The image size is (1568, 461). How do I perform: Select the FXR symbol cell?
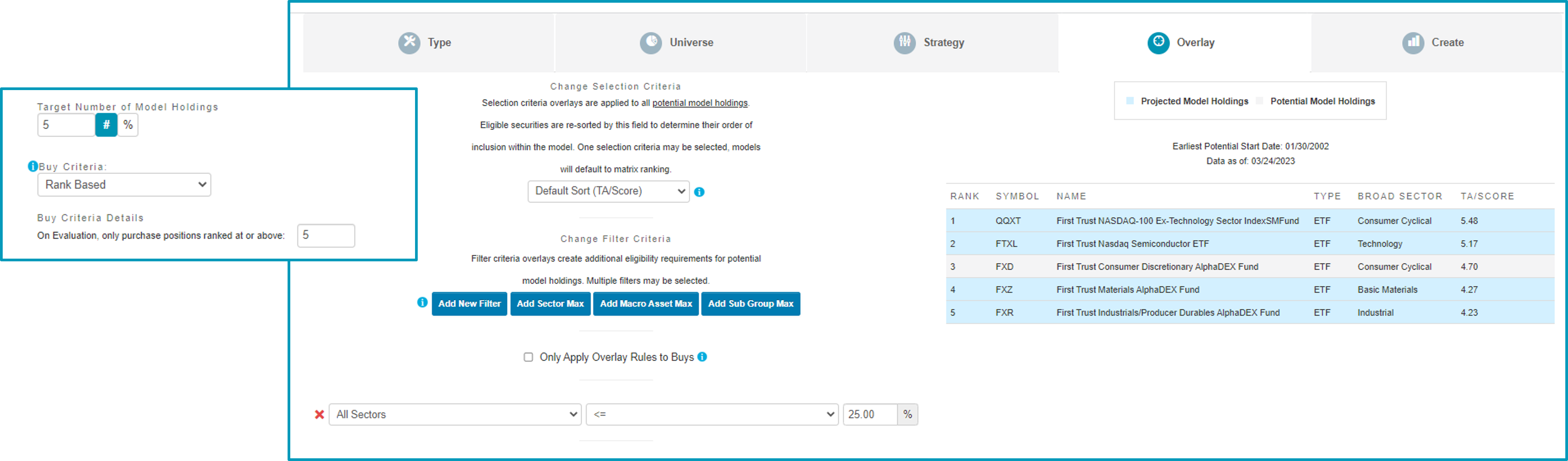pos(1004,312)
